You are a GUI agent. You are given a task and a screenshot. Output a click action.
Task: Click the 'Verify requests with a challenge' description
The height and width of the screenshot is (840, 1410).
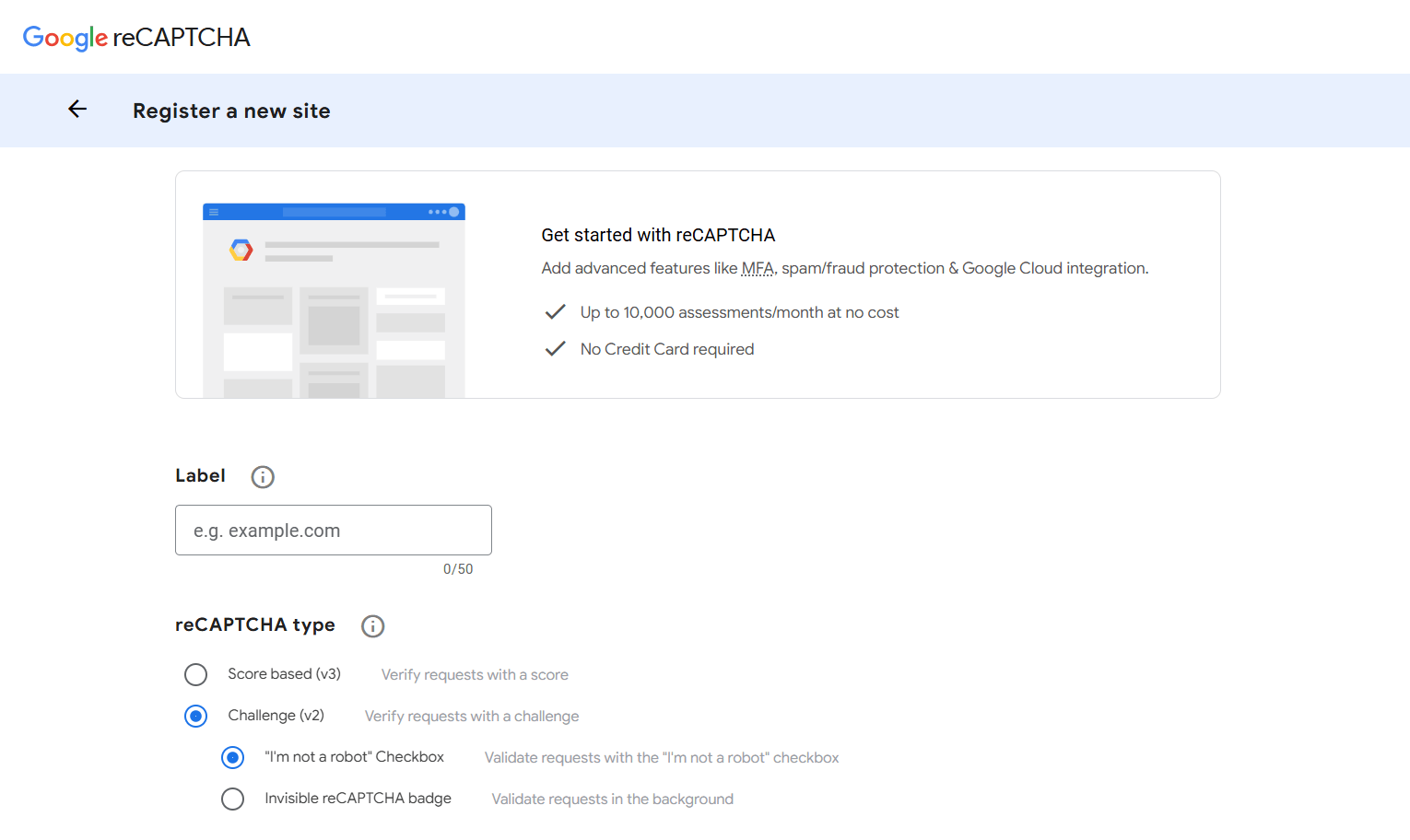tap(471, 716)
